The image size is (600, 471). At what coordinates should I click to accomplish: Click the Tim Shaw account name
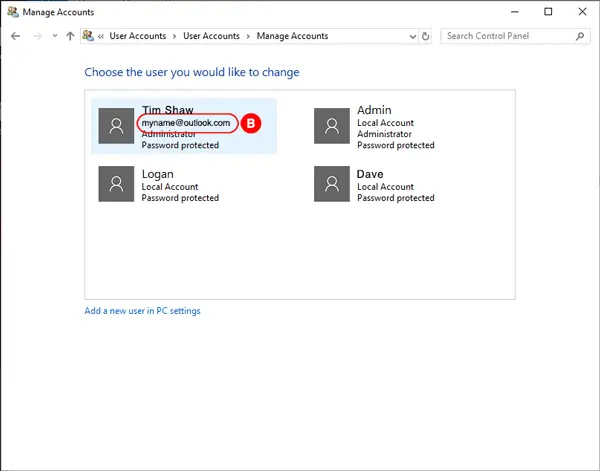coord(168,110)
